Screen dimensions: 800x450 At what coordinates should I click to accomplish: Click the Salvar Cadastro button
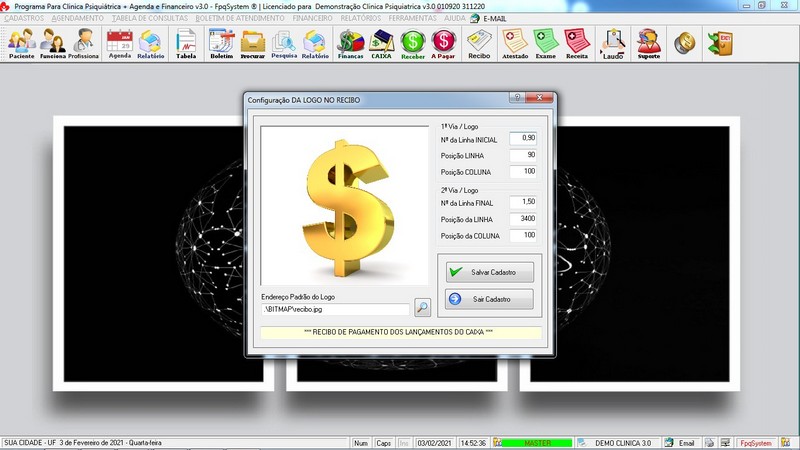tap(490, 272)
